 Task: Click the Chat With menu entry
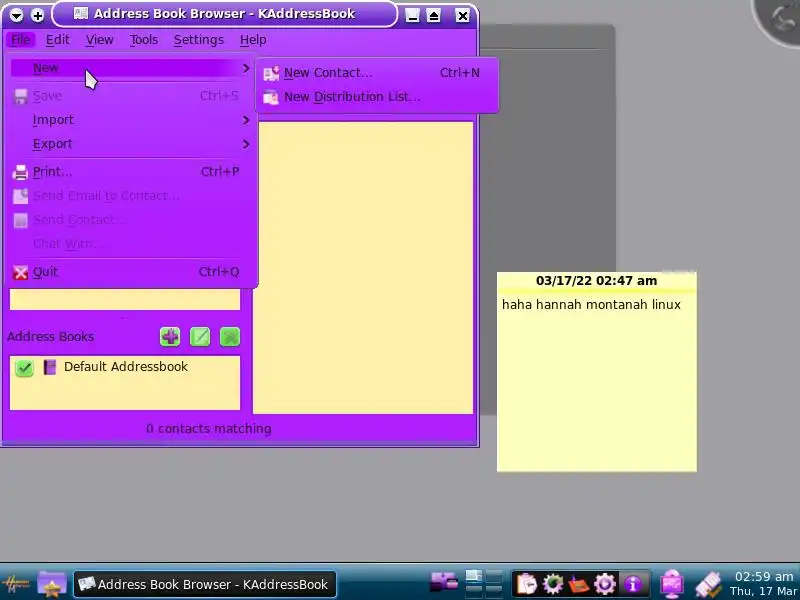132,244
